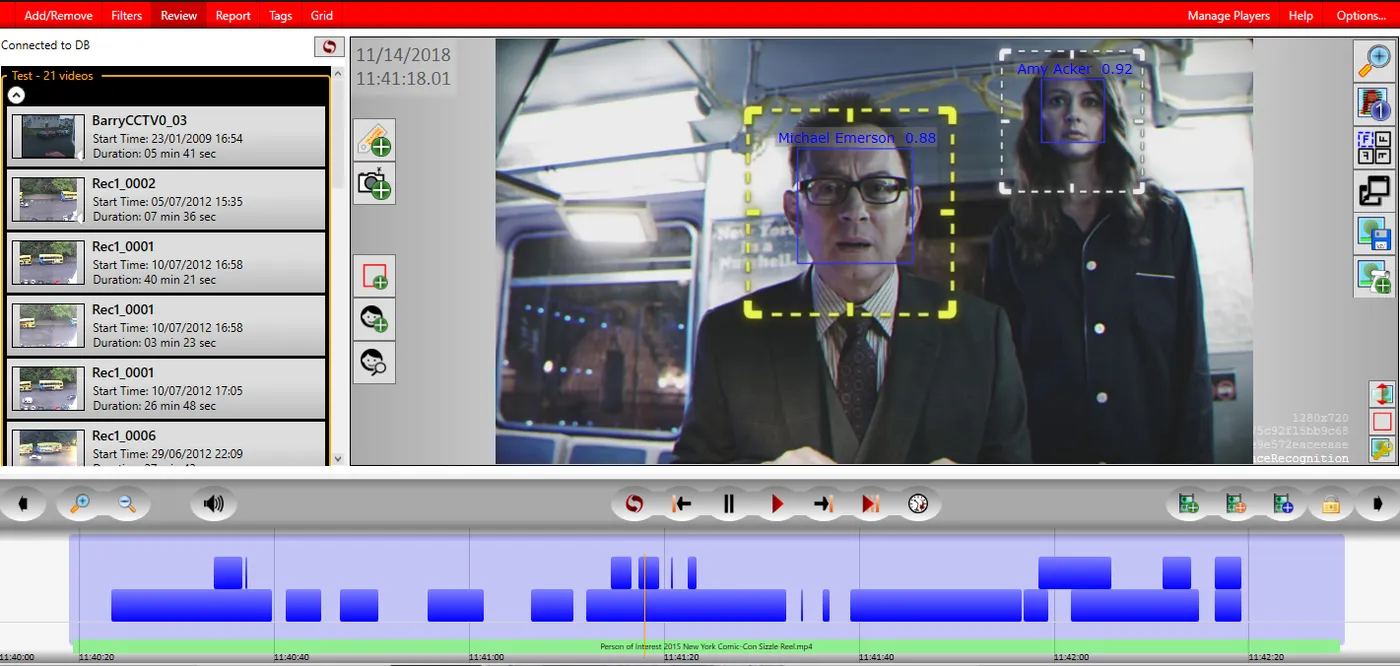Select the BarryCCTV0_03 video
This screenshot has width=1400, height=666.
pos(167,136)
